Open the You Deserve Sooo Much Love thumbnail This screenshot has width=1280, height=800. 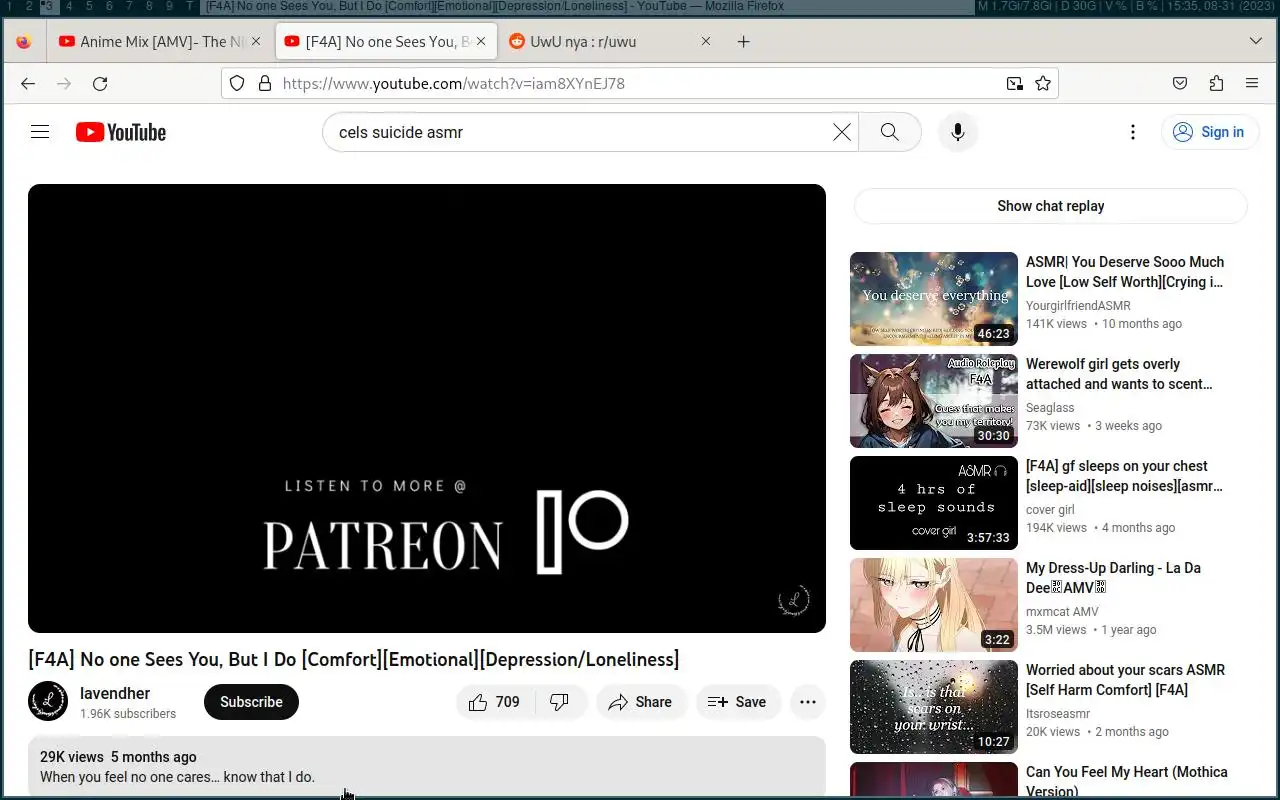pos(934,299)
